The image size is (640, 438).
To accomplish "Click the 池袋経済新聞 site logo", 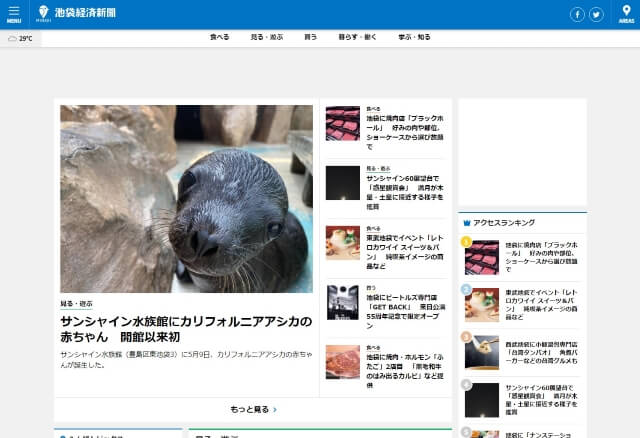I will (x=76, y=13).
